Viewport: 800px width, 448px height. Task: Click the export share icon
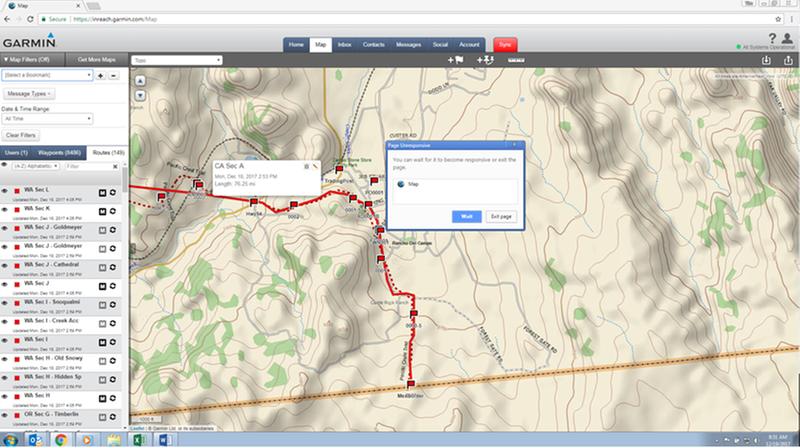[787, 60]
